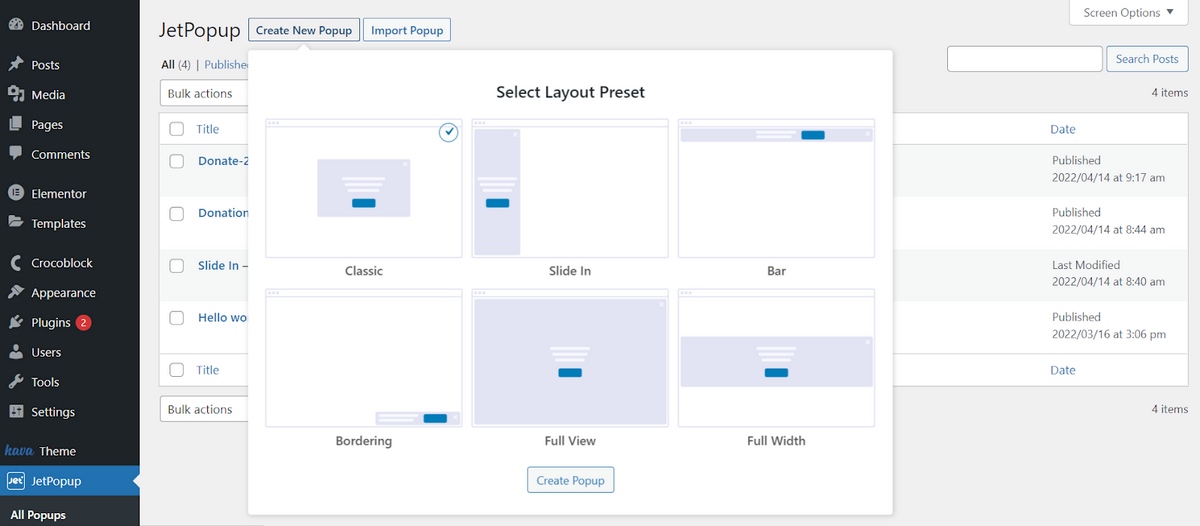
Task: Expand the Screen Options panel
Action: 1128,13
